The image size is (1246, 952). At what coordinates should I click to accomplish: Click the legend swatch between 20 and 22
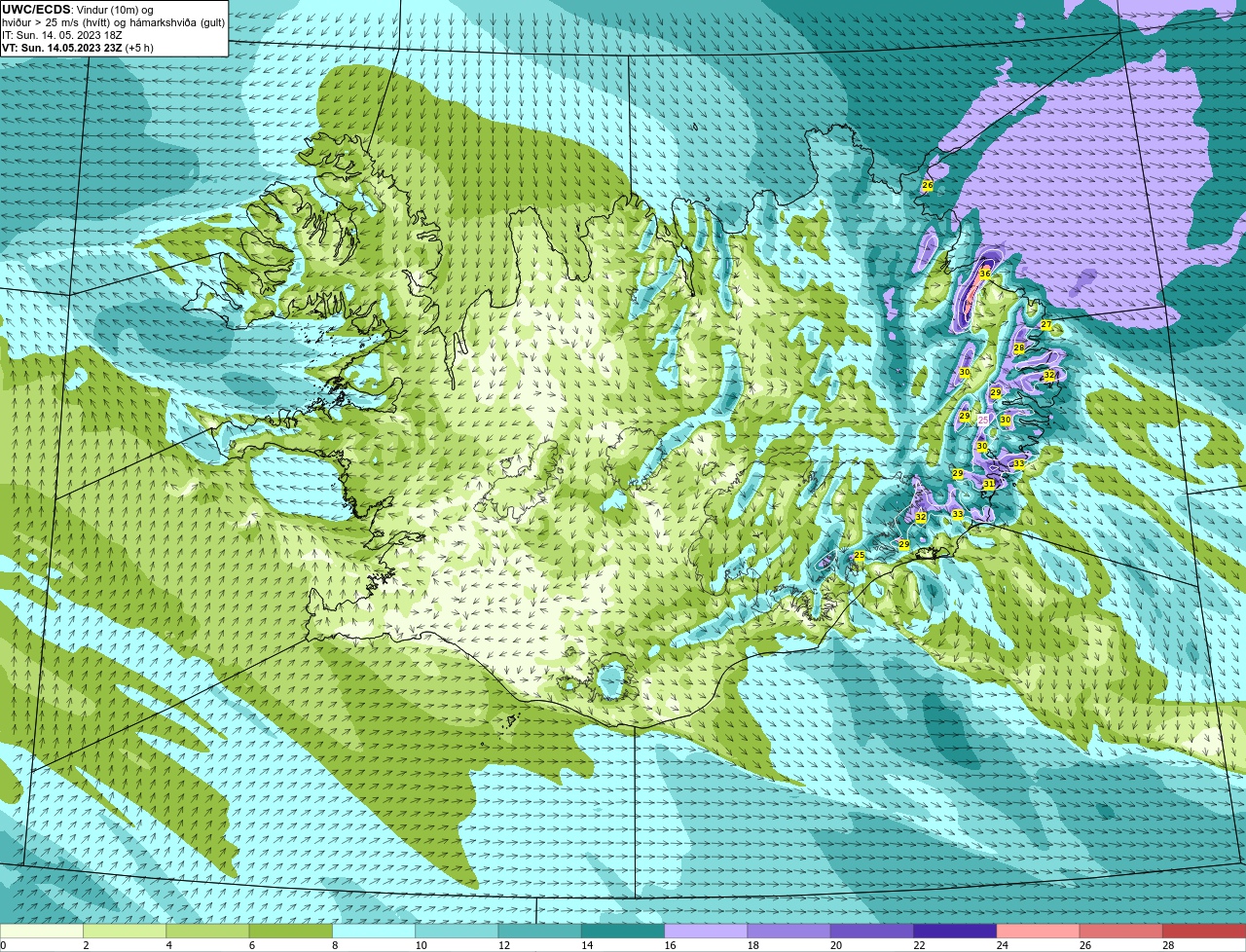click(x=872, y=931)
